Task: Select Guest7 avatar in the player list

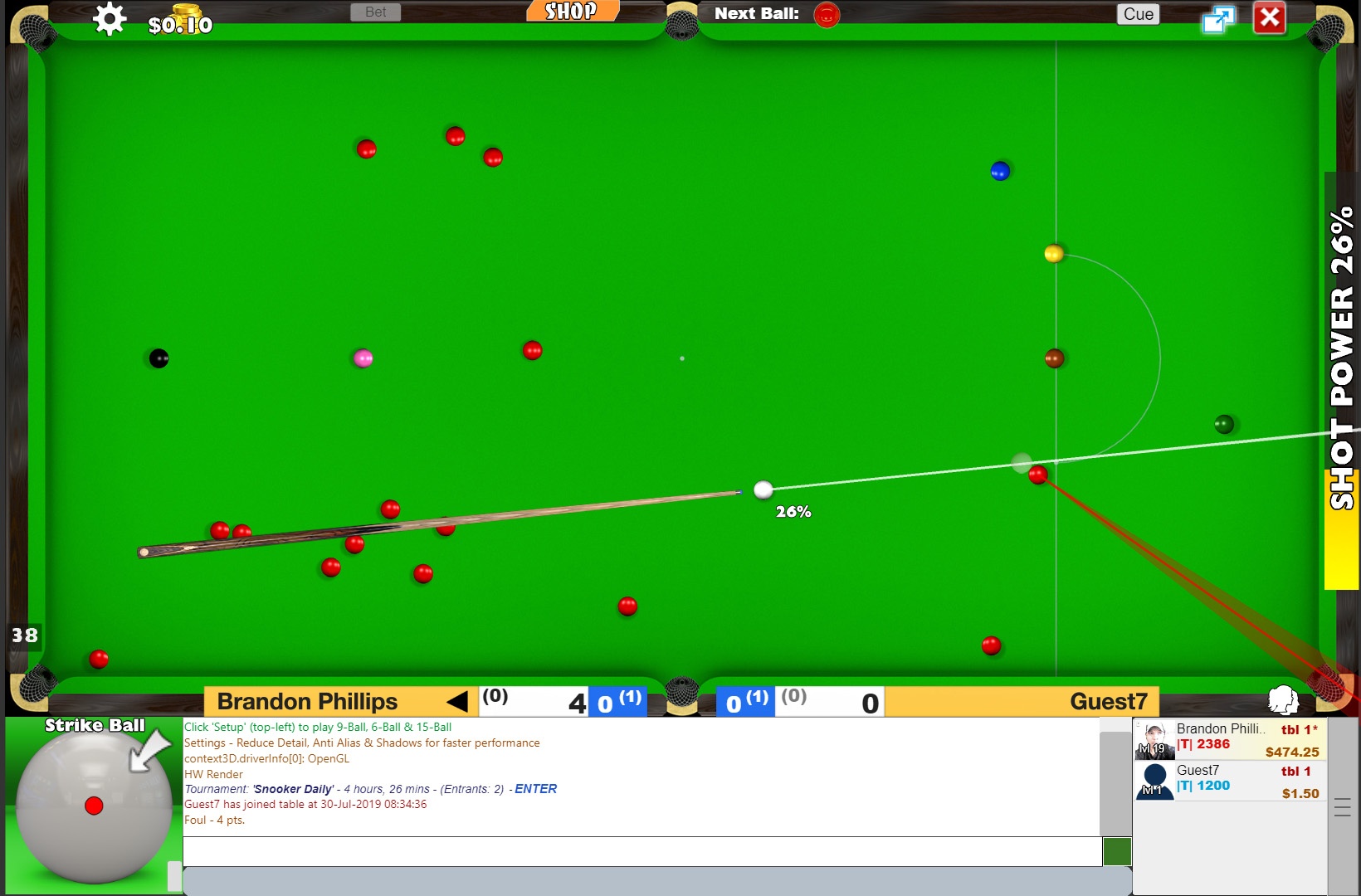Action: pyautogui.click(x=1154, y=782)
